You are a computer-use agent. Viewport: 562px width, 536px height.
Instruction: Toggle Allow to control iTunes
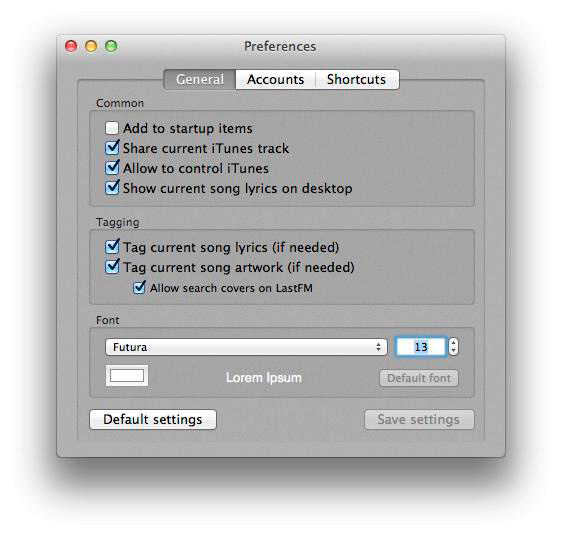(x=112, y=168)
